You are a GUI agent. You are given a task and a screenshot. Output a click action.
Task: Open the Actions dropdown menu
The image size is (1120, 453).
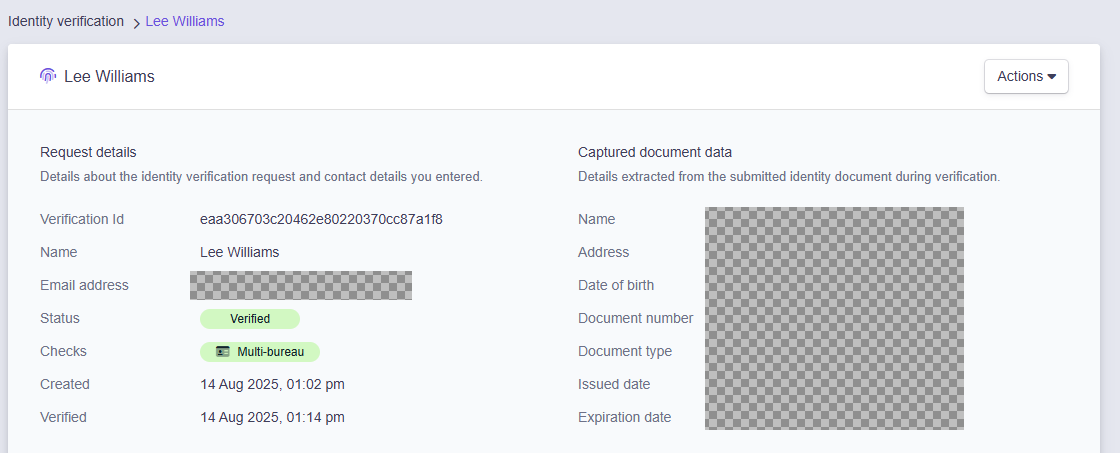click(1025, 77)
